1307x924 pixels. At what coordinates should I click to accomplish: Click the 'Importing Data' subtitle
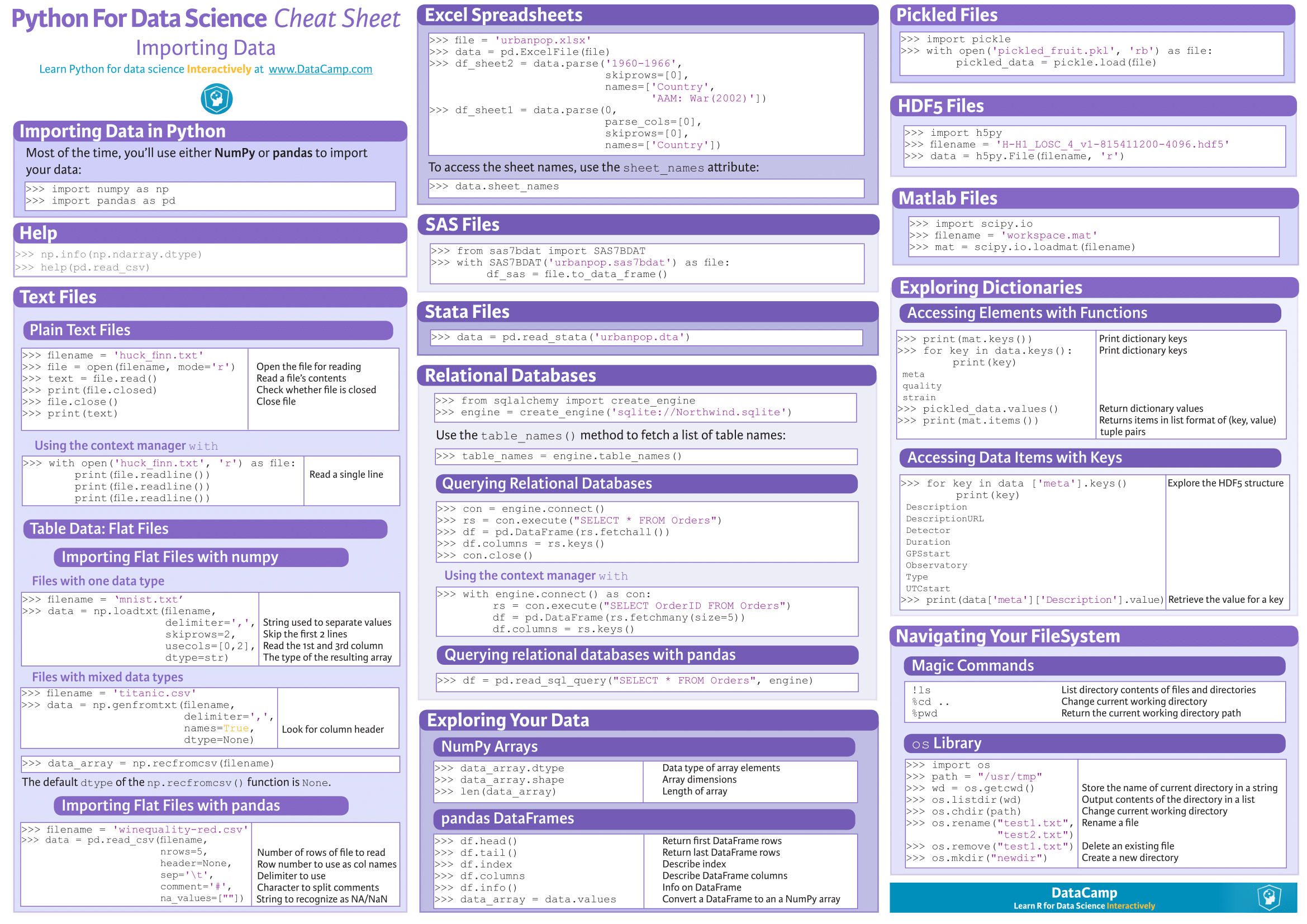tap(206, 48)
